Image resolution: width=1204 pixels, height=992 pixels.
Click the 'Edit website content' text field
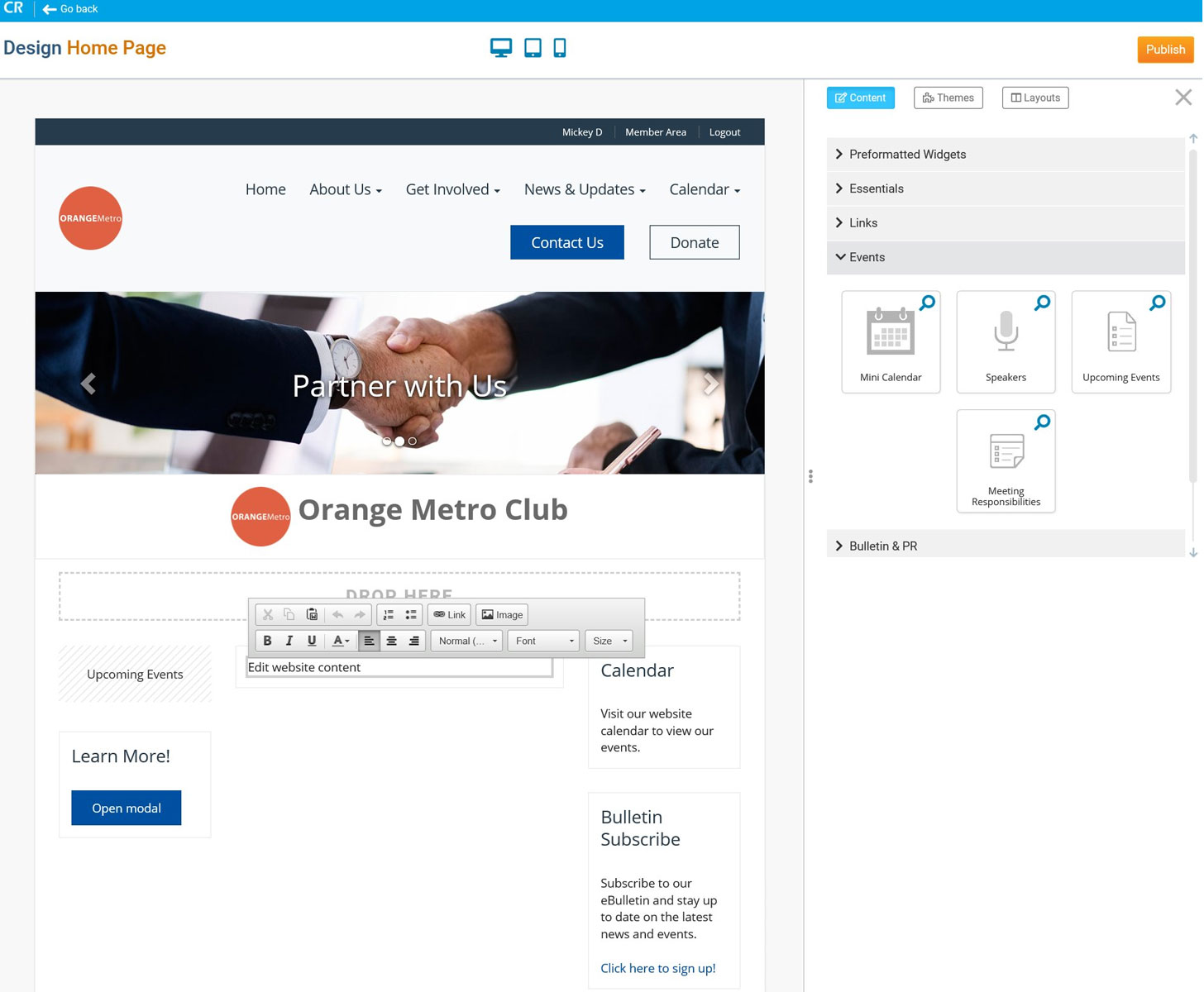tap(399, 667)
